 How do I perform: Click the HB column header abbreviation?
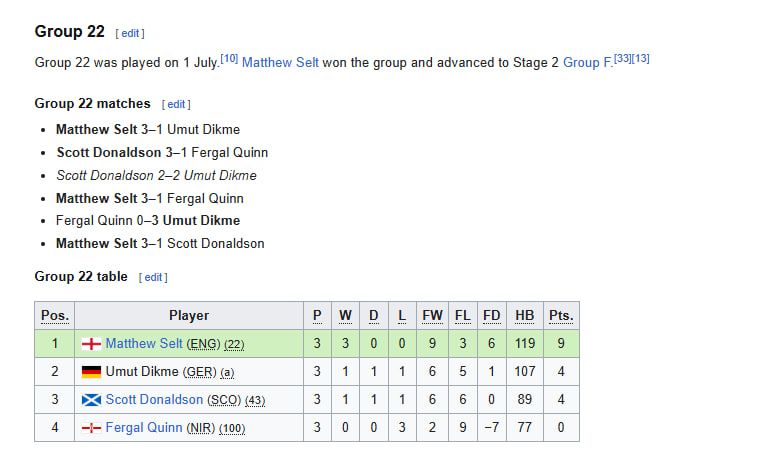524,316
